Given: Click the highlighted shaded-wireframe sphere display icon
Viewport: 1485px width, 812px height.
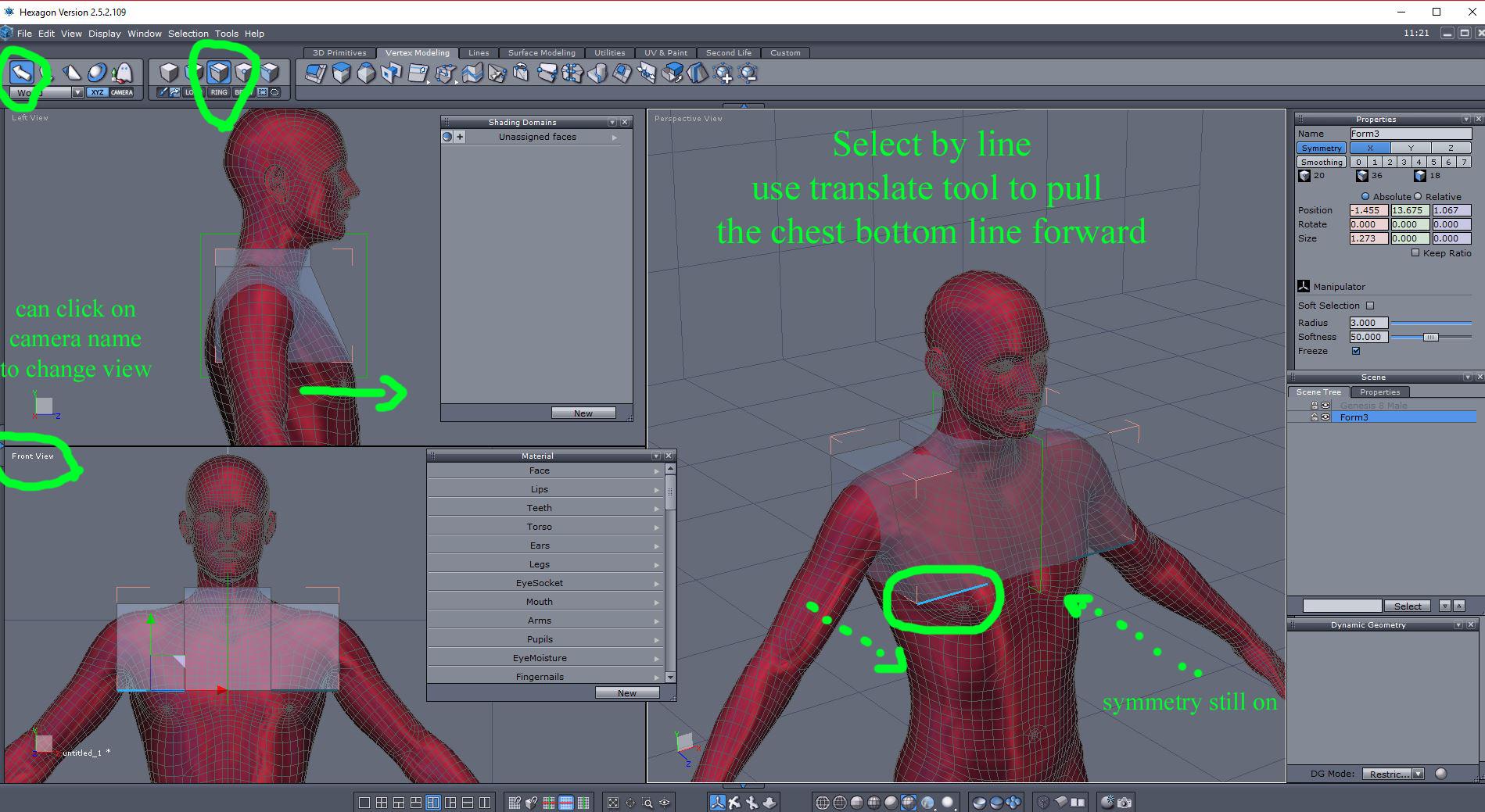Looking at the screenshot, I should [x=909, y=803].
